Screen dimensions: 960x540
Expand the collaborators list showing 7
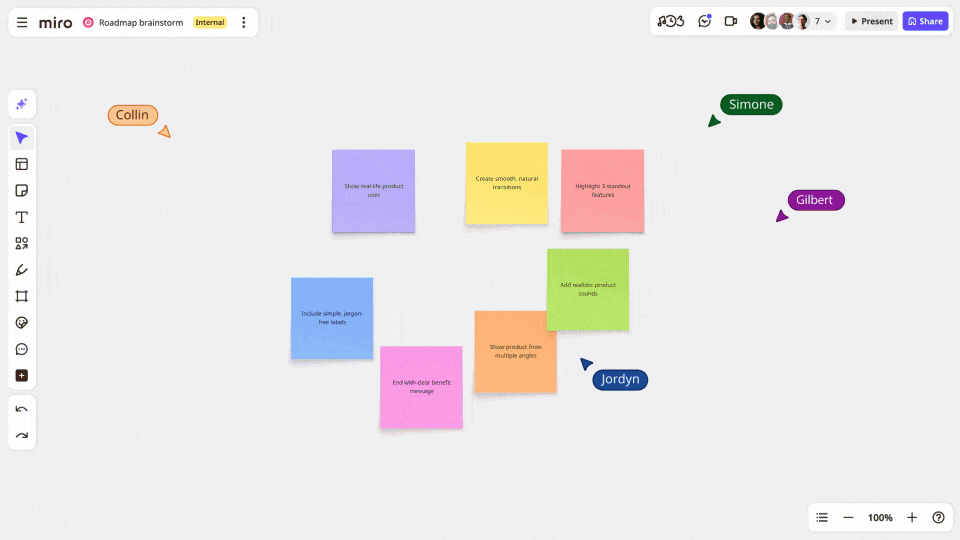point(823,21)
